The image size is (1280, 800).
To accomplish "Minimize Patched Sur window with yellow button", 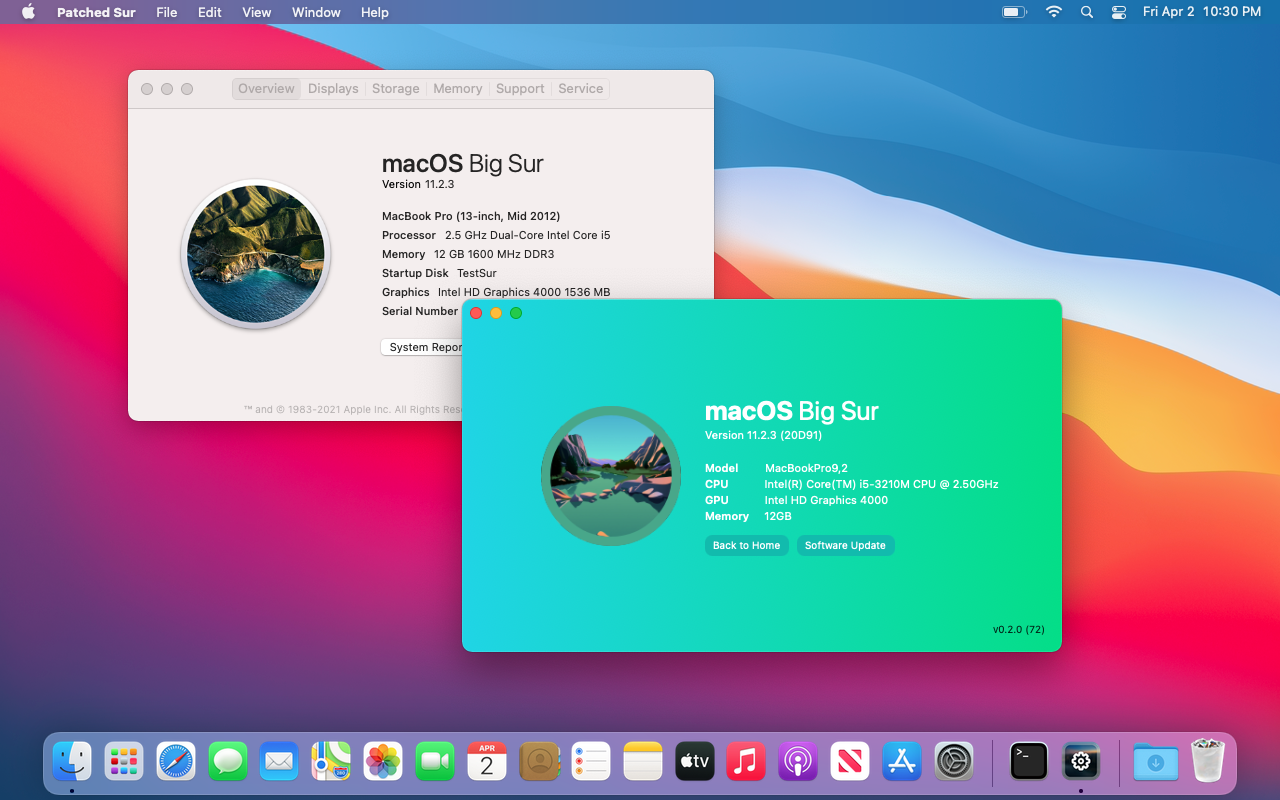I will (496, 313).
